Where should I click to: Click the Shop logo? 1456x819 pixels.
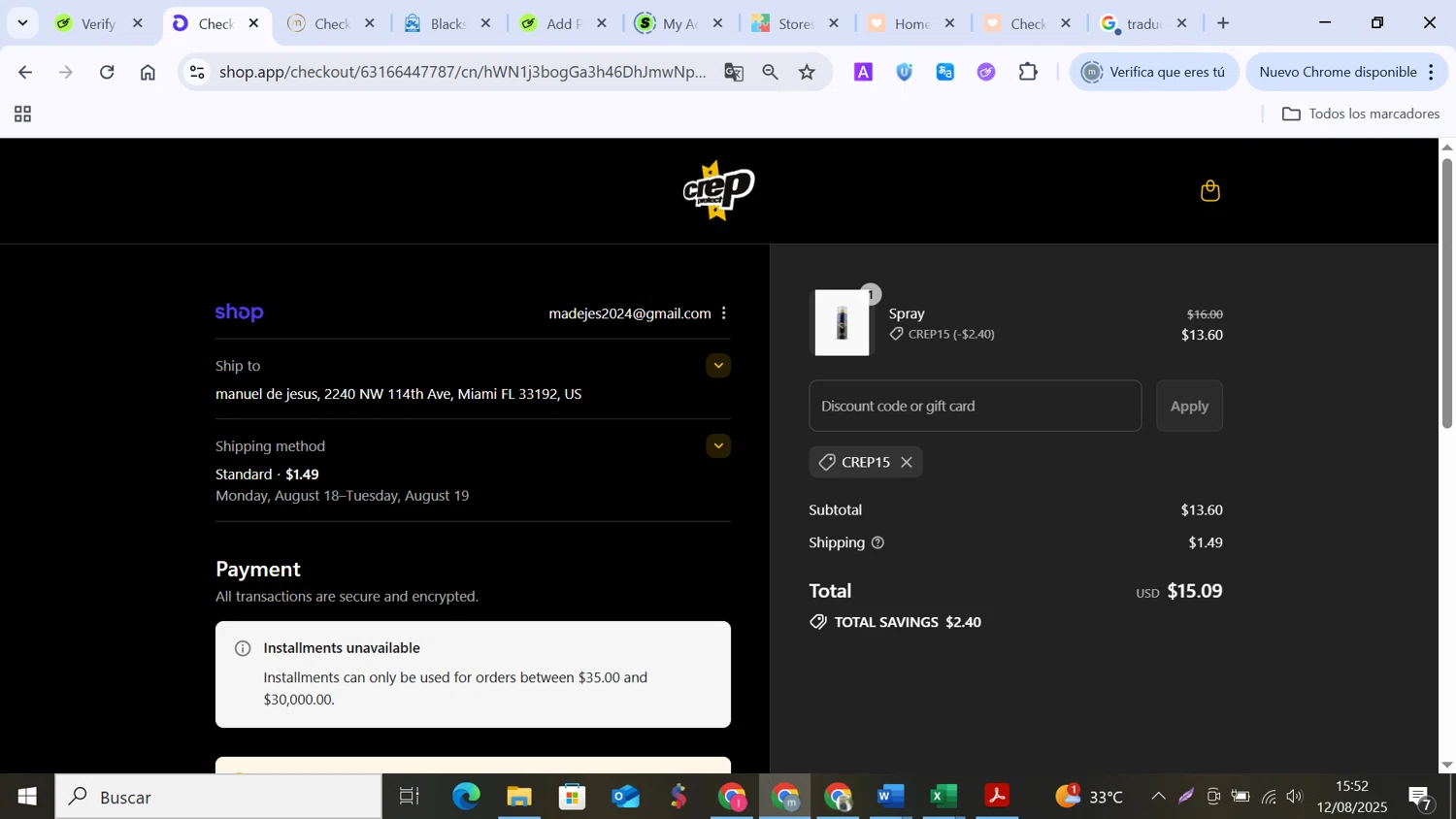pos(240,312)
